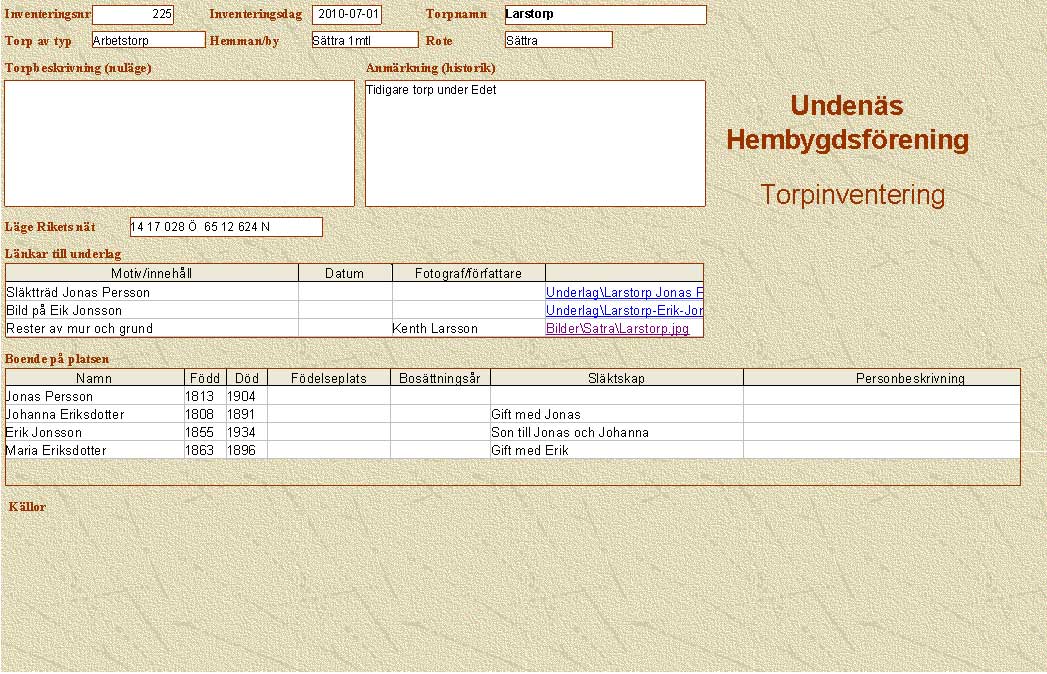
Task: Click the Hemman/by field with Sättra 1mtl
Action: tap(363, 40)
